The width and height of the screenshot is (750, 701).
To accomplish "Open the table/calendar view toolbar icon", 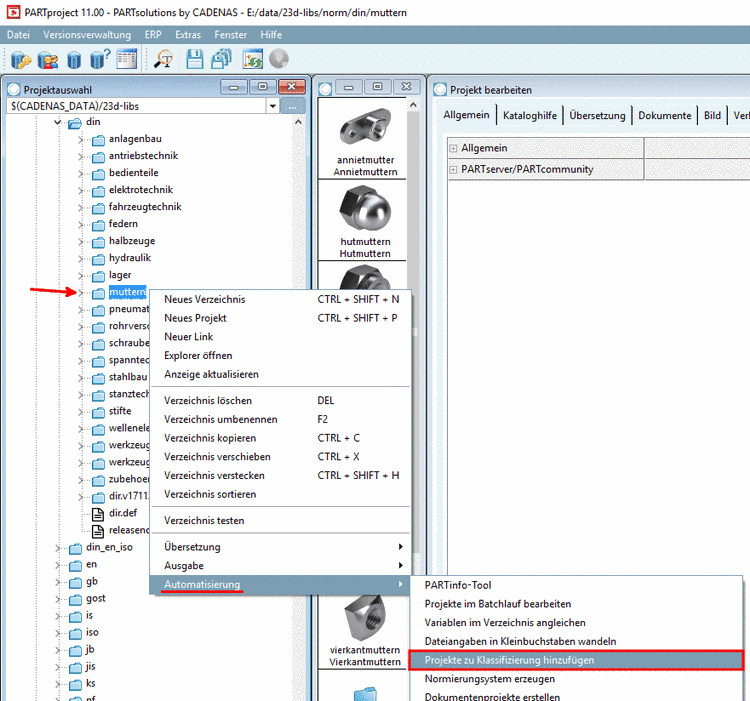I will [x=127, y=59].
